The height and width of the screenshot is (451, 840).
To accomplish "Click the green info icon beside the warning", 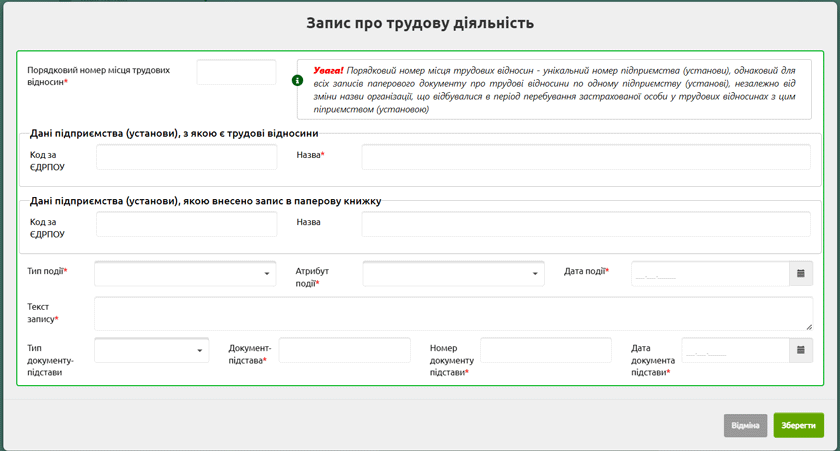I will [x=297, y=80].
